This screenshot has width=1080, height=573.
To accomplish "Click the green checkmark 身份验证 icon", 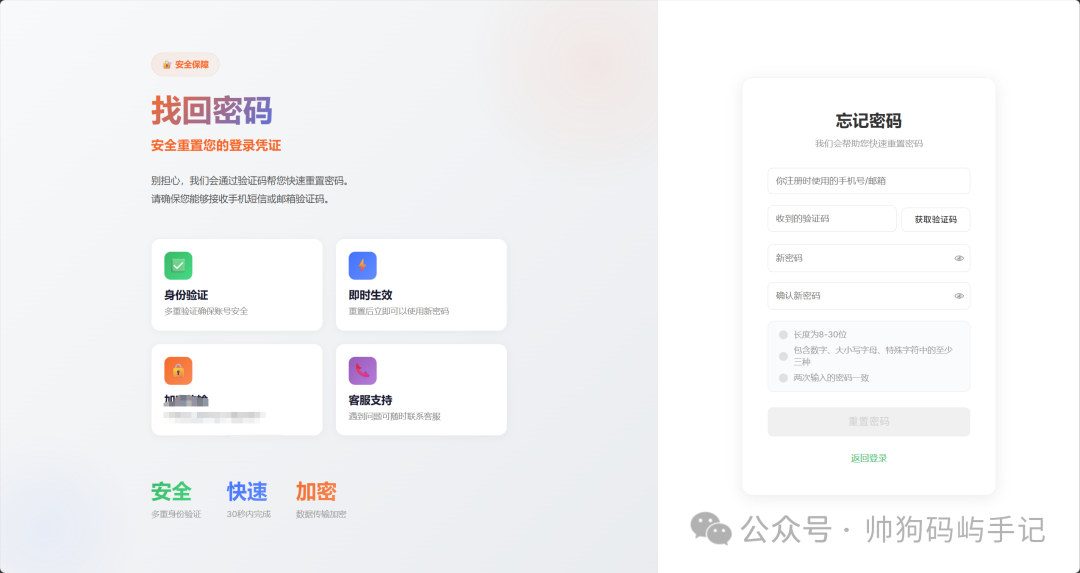I will (x=178, y=266).
